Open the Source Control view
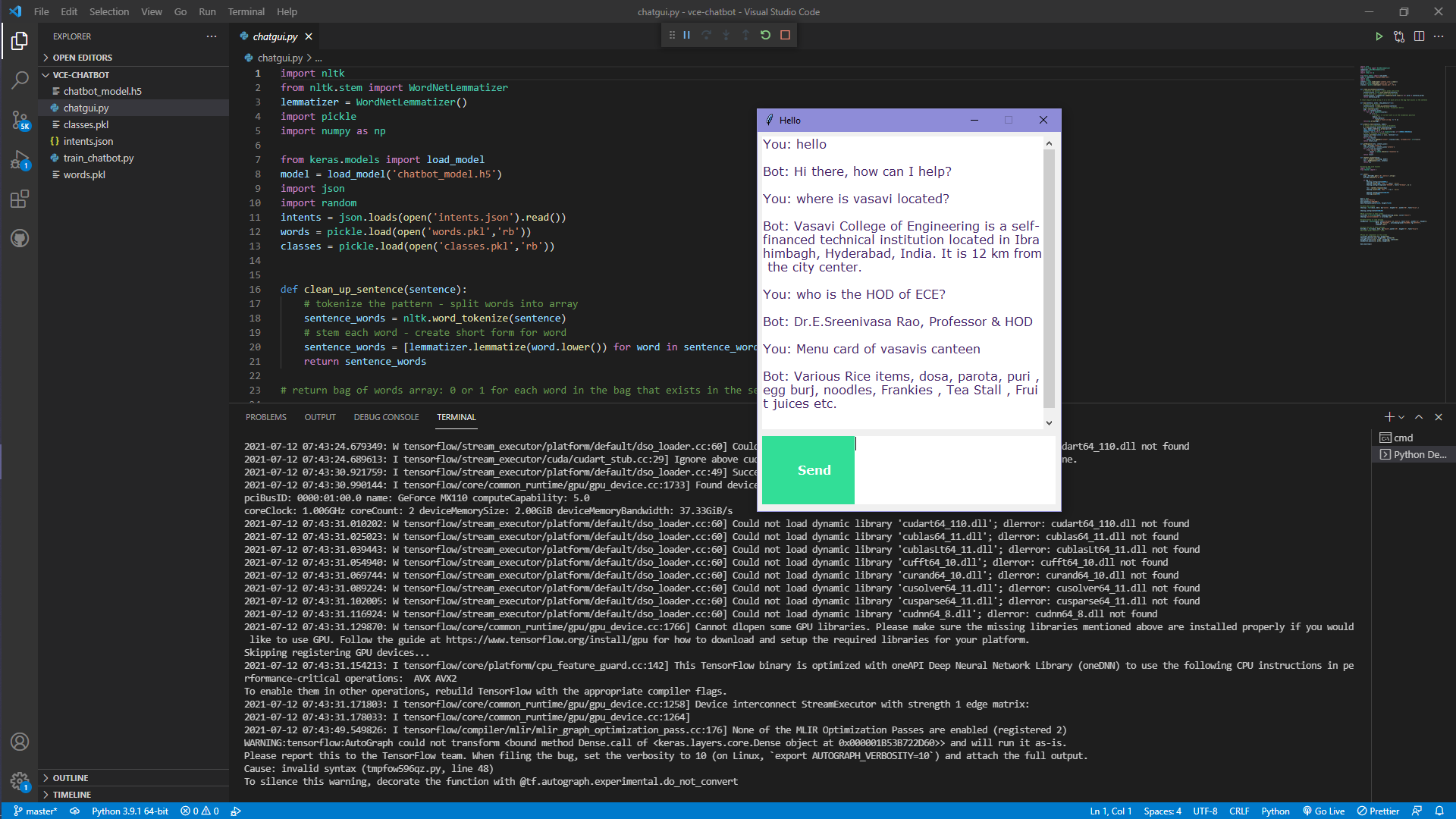Image resolution: width=1456 pixels, height=819 pixels. pyautogui.click(x=20, y=120)
